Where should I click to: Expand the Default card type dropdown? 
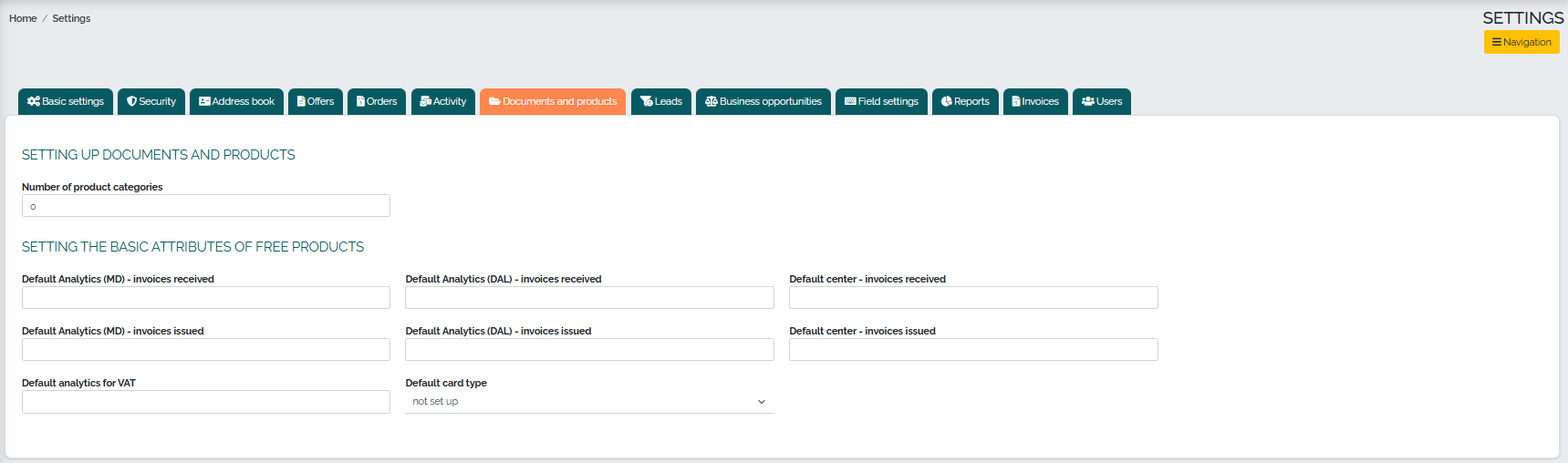click(589, 402)
